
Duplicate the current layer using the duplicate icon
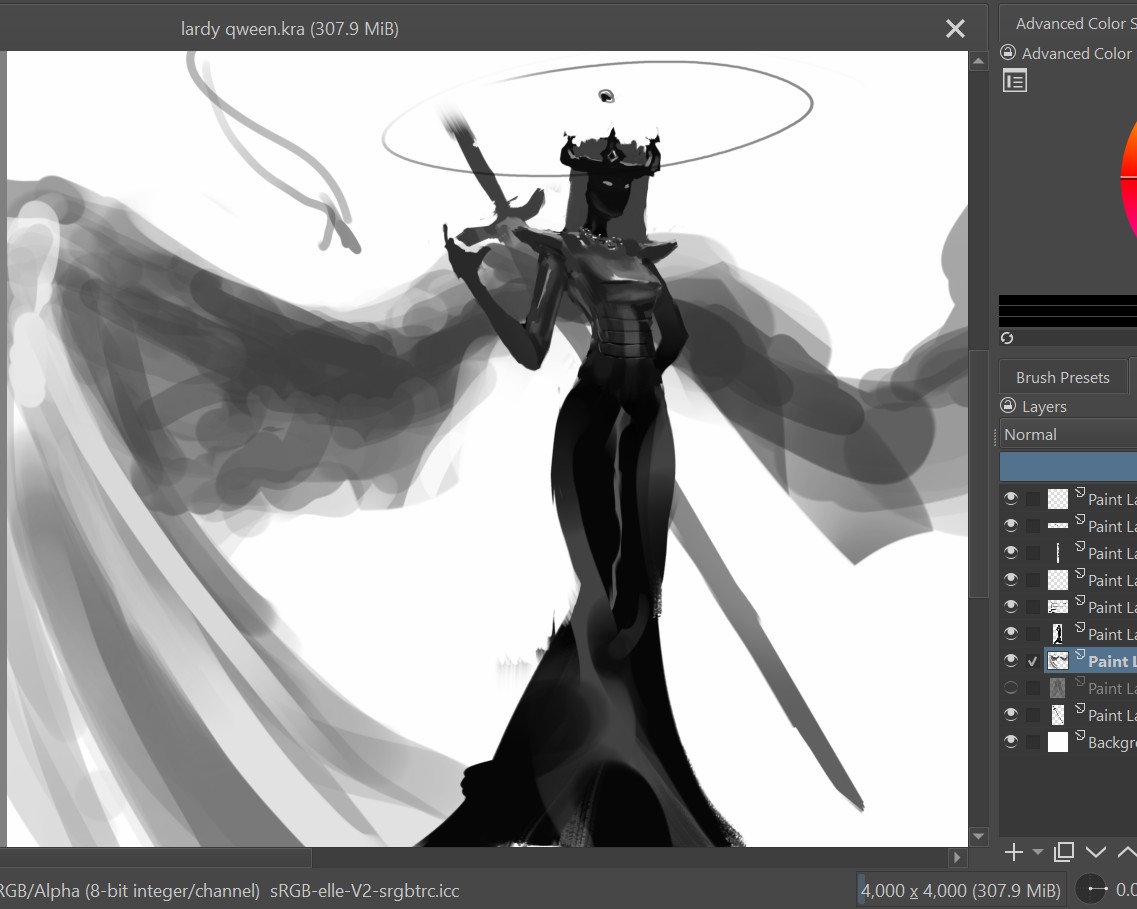tap(1064, 852)
